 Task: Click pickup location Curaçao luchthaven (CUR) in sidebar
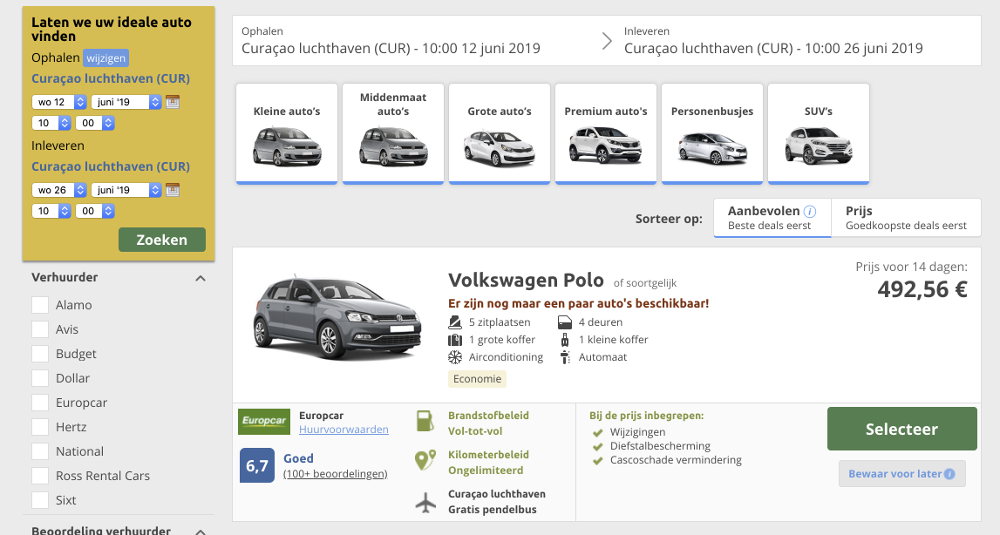111,78
